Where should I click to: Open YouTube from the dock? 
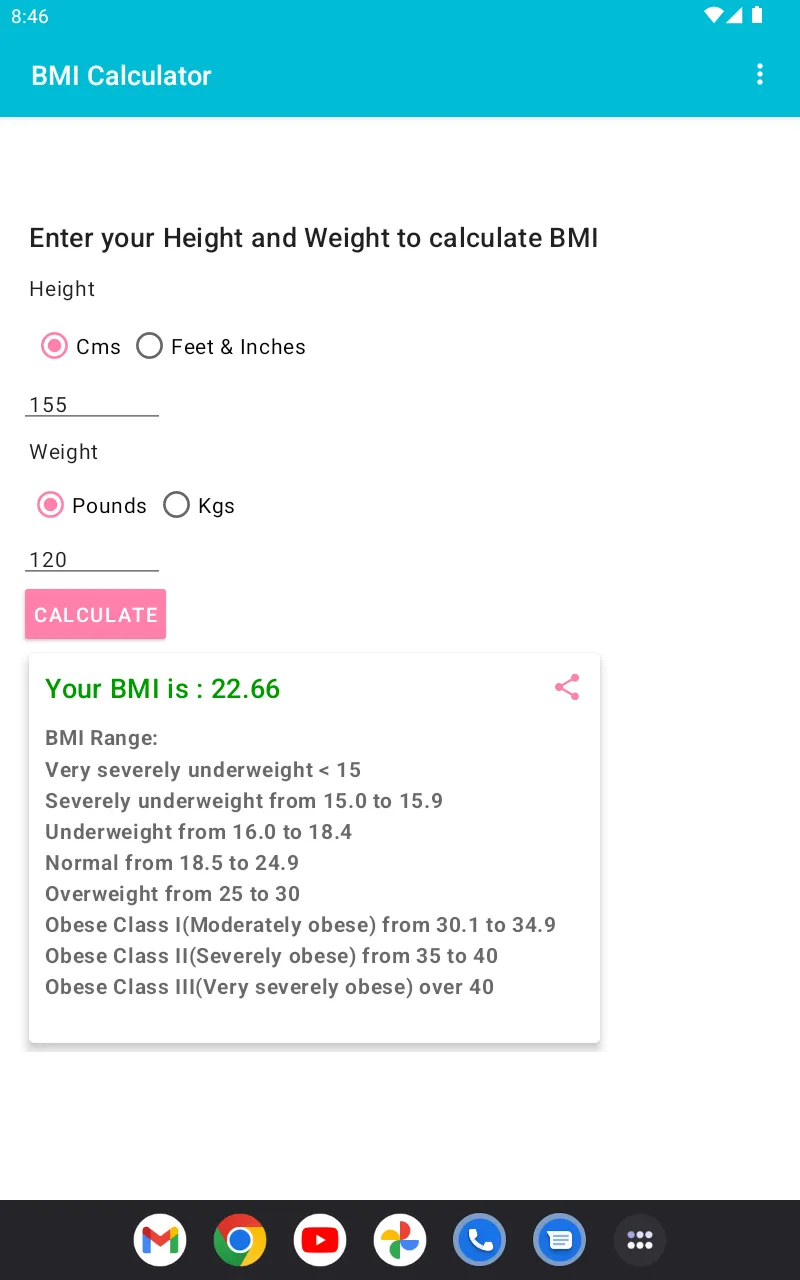[320, 1240]
